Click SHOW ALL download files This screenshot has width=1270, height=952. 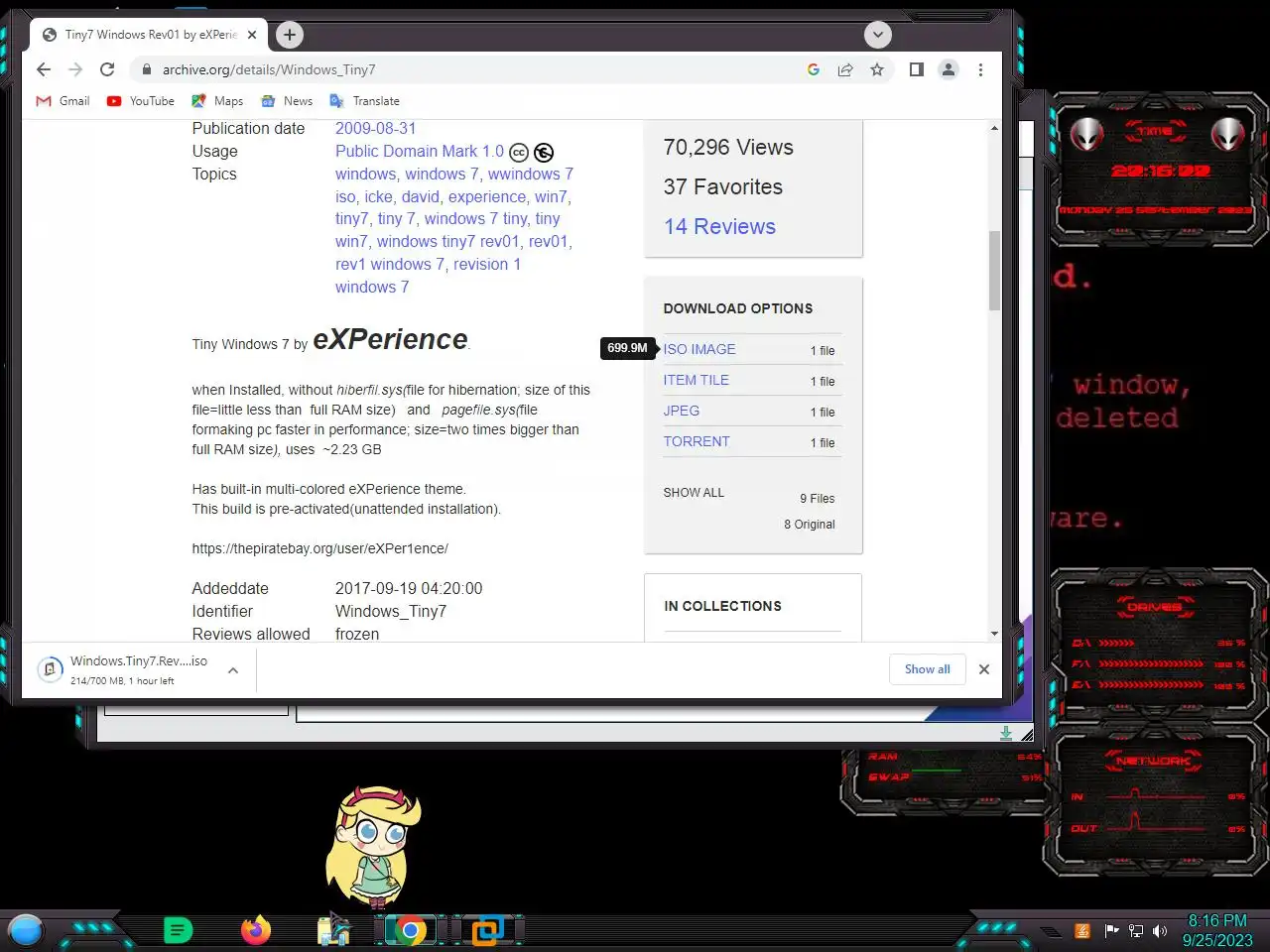[694, 493]
